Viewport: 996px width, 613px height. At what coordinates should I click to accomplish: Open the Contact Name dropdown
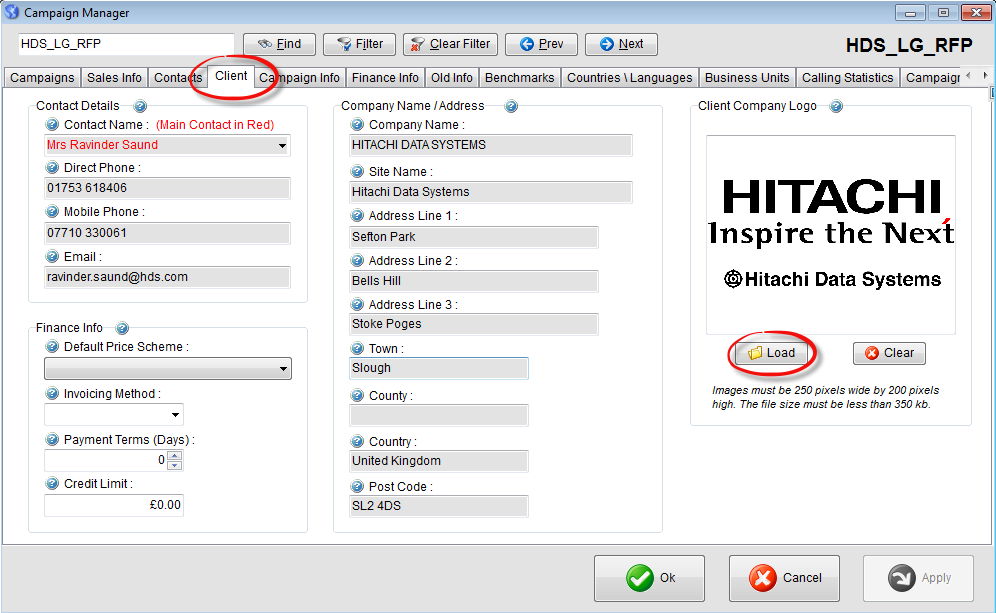point(282,145)
